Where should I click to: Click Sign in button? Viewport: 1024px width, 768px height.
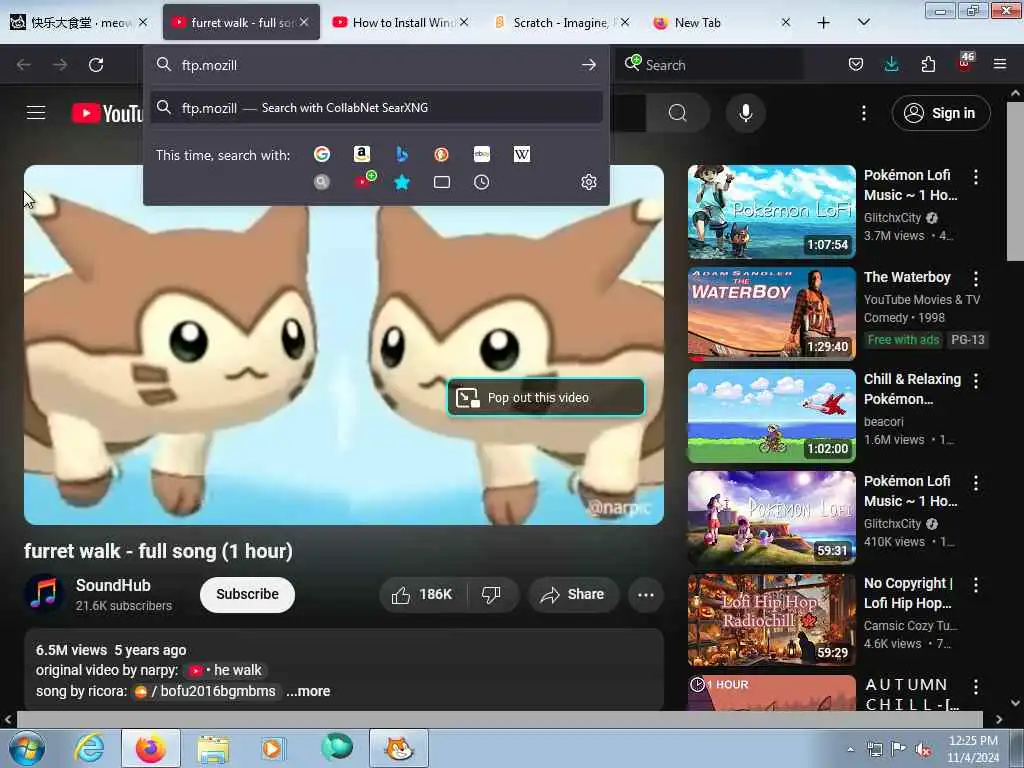[x=940, y=113]
